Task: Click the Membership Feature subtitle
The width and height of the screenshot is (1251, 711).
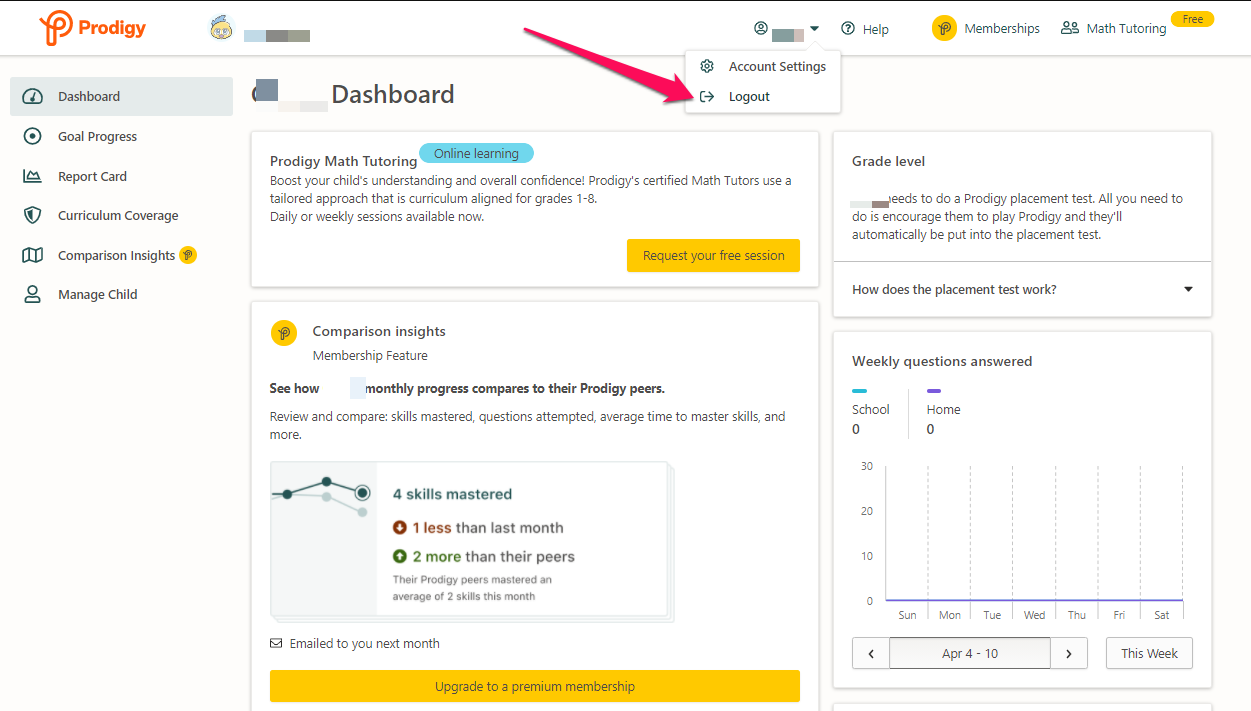Action: (370, 355)
